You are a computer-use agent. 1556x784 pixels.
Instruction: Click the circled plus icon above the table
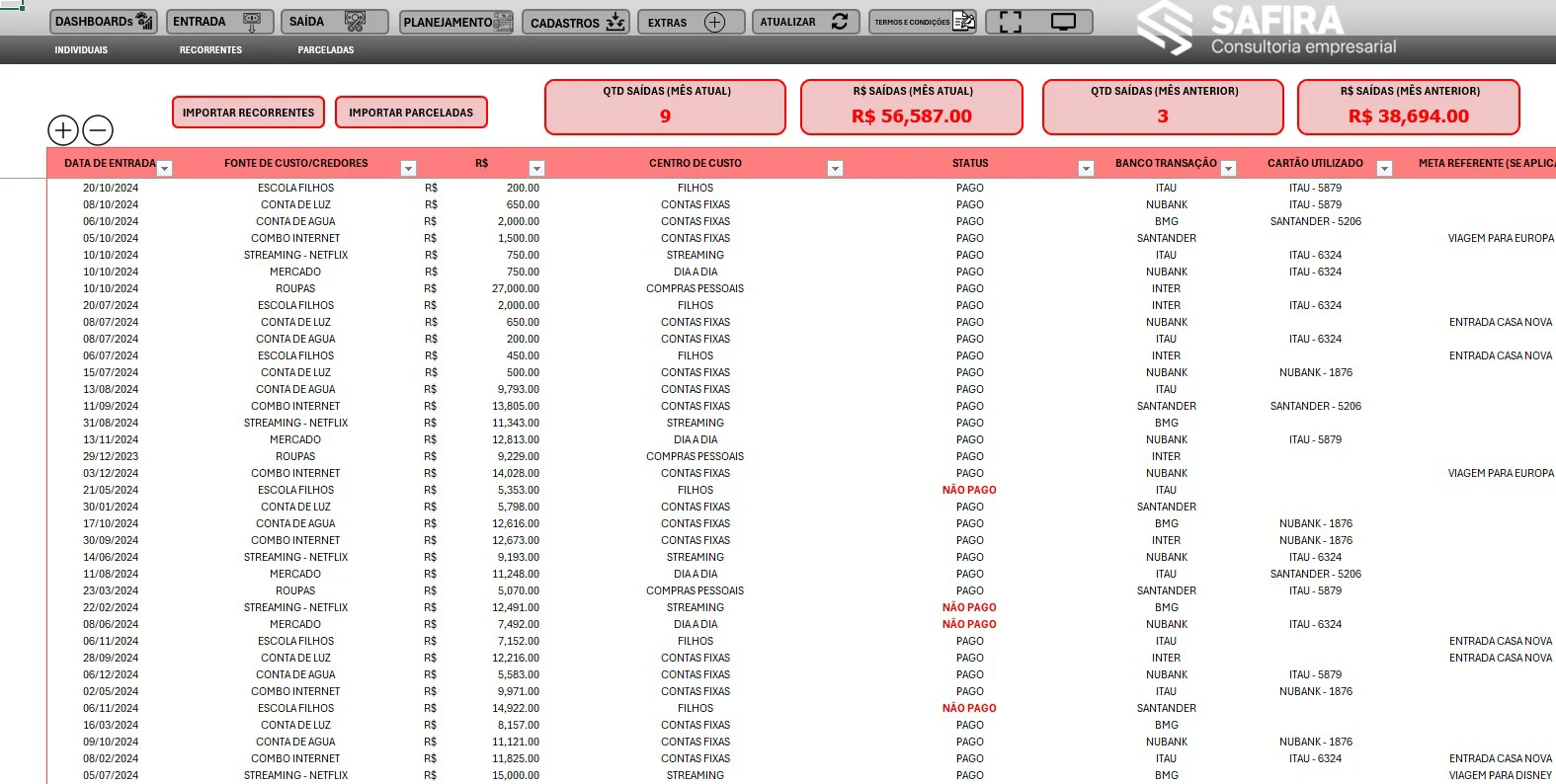[63, 129]
